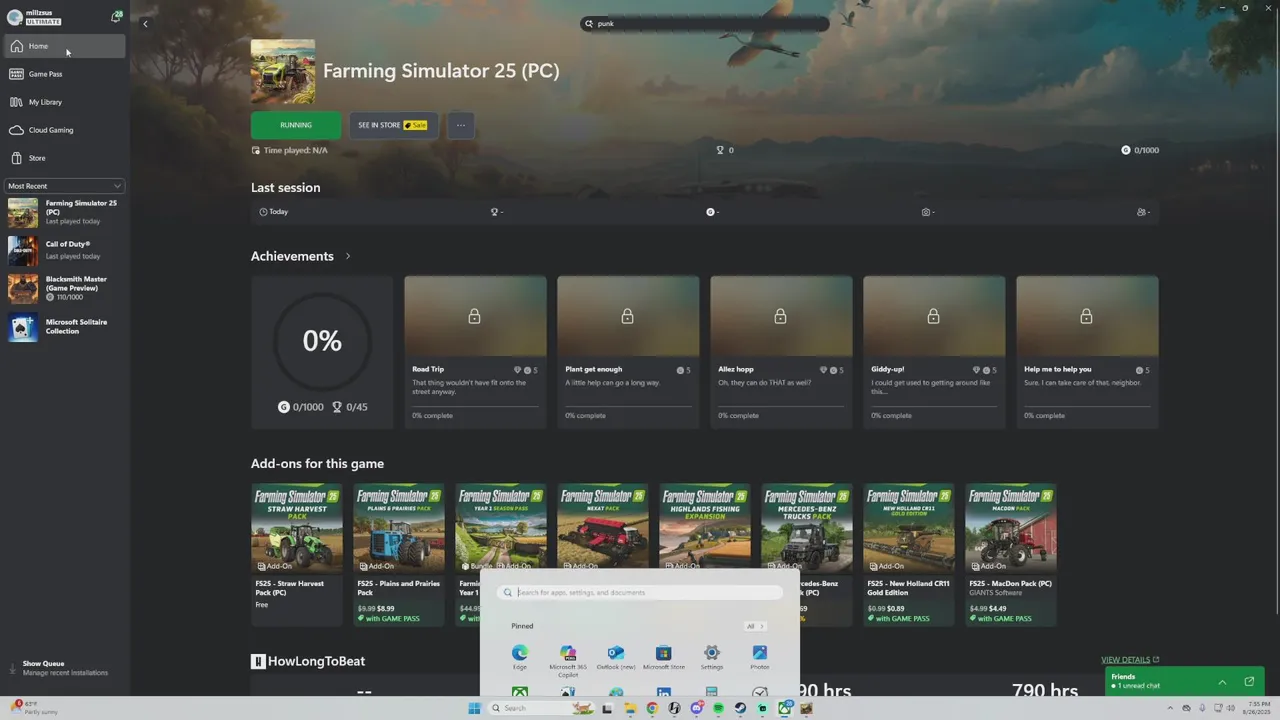This screenshot has width=1280, height=720.
Task: Open Game Pass in the sidebar
Action: (x=65, y=74)
